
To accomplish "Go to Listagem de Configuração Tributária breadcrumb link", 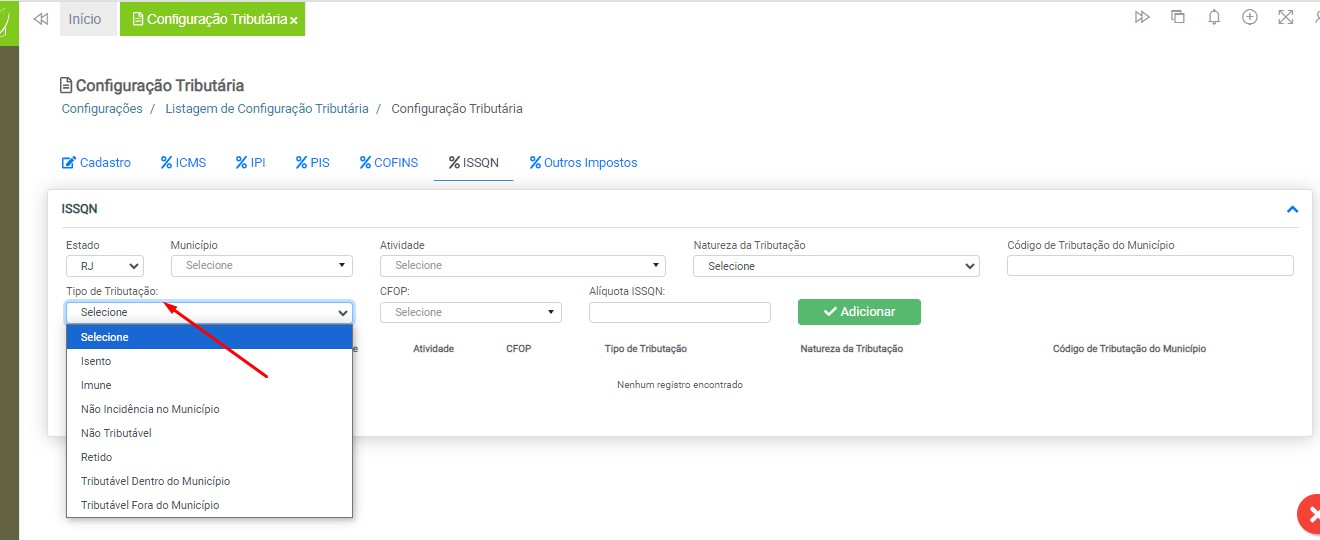I will [x=266, y=108].
